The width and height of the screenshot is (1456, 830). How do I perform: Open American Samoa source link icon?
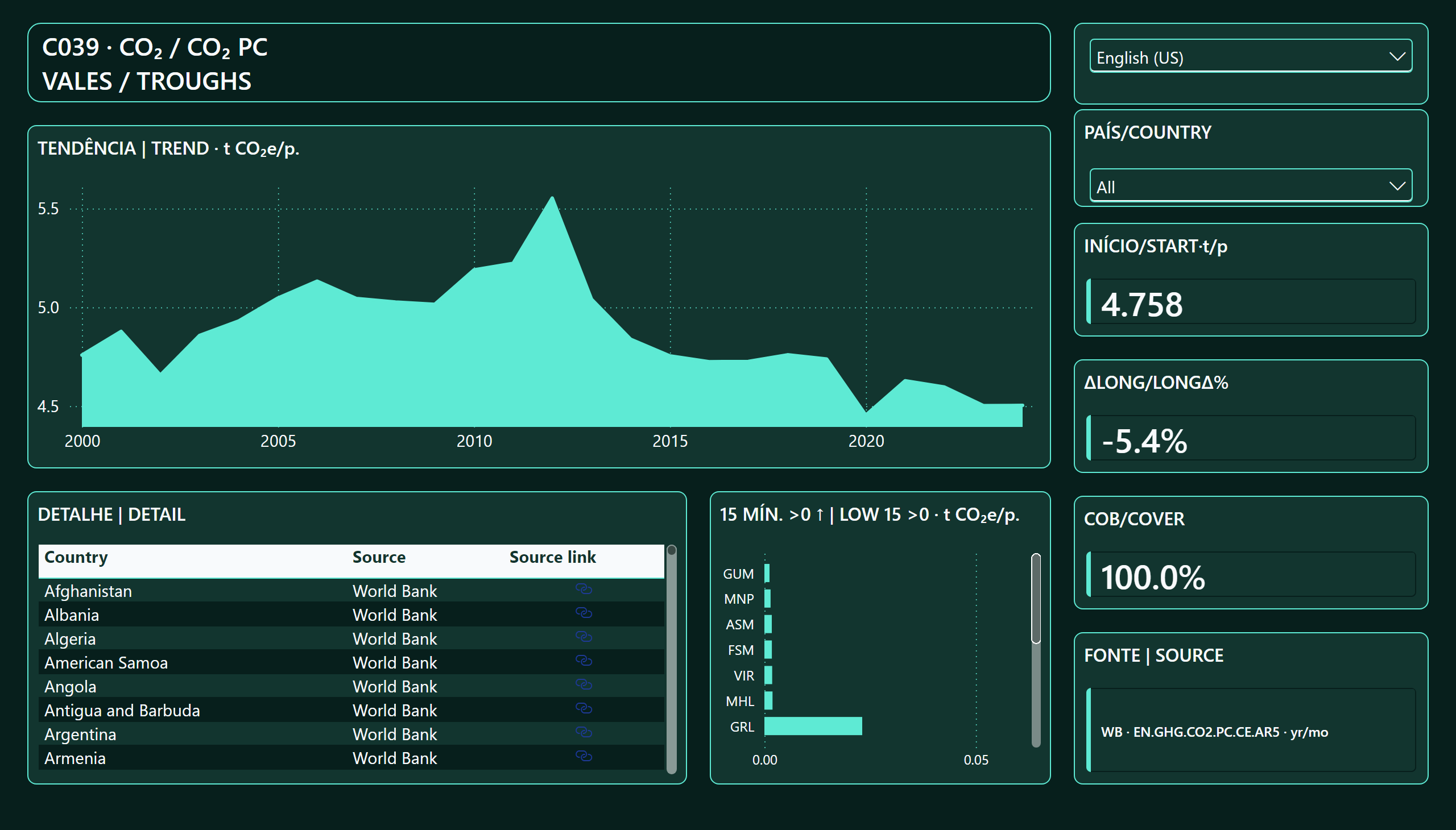[x=584, y=661]
